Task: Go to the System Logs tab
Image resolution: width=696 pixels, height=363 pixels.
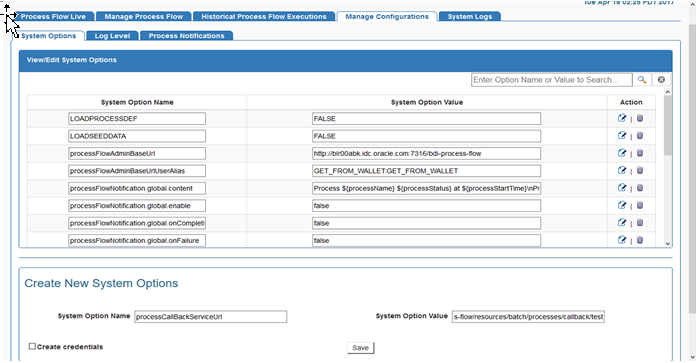Action: [x=470, y=16]
